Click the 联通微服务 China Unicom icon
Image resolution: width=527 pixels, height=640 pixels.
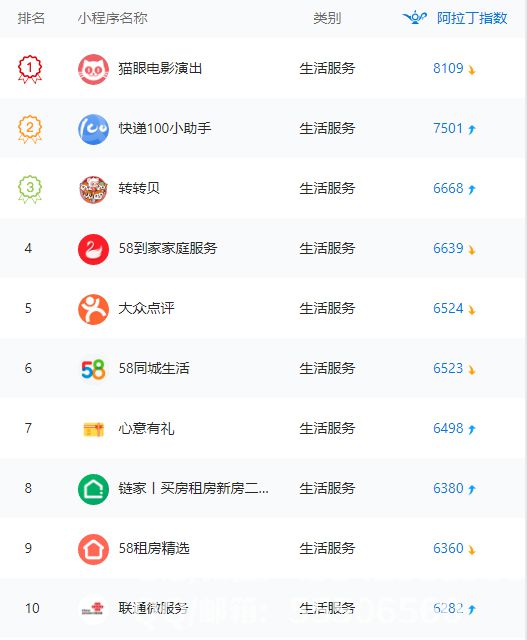(x=93, y=609)
